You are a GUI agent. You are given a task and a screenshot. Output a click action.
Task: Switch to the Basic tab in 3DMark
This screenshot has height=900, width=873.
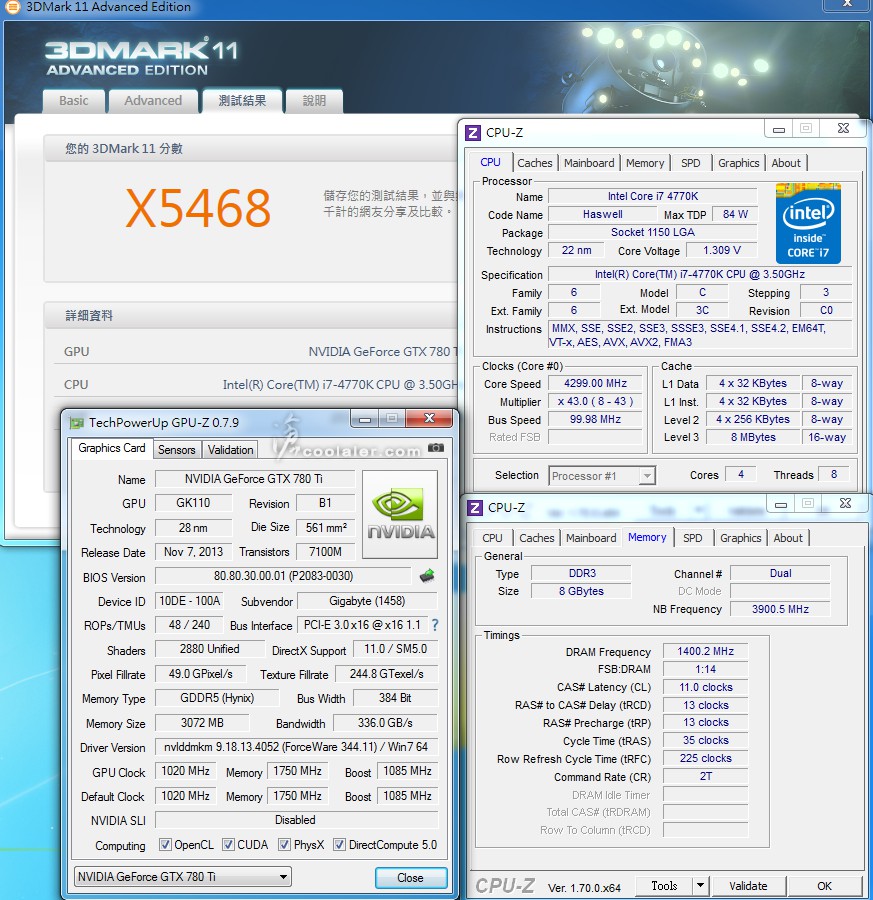[x=73, y=101]
